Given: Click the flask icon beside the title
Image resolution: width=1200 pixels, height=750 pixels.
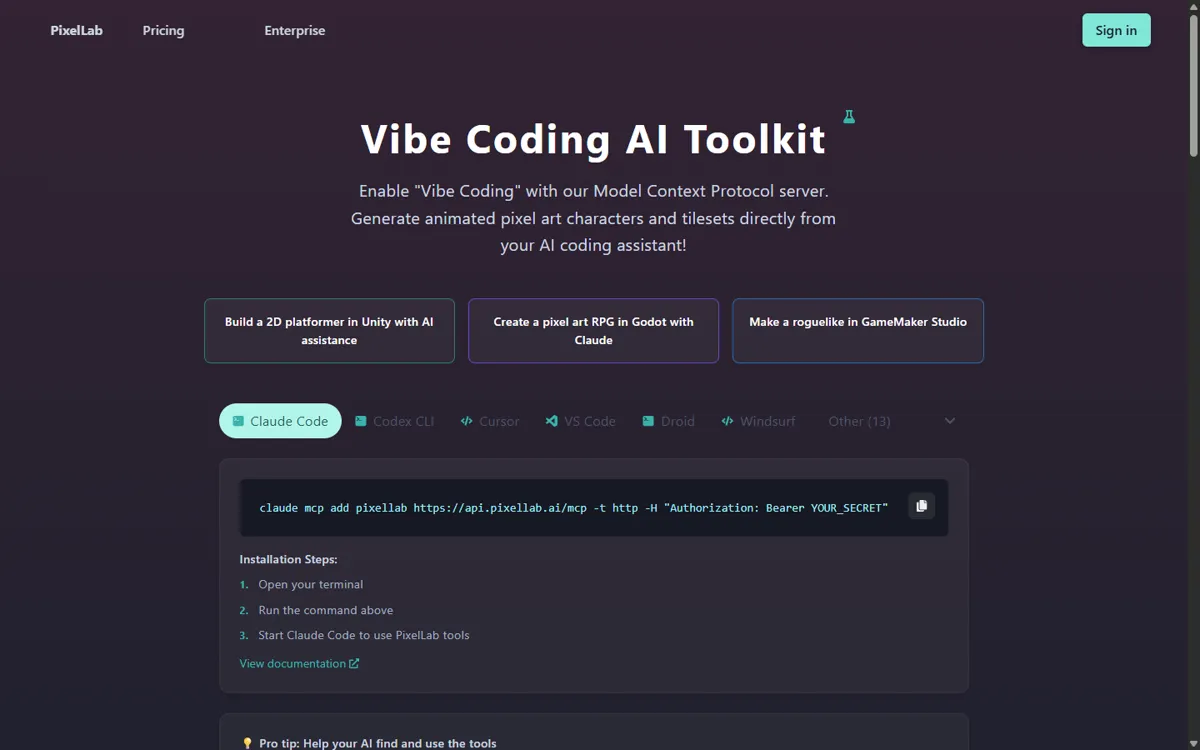Looking at the screenshot, I should (849, 117).
